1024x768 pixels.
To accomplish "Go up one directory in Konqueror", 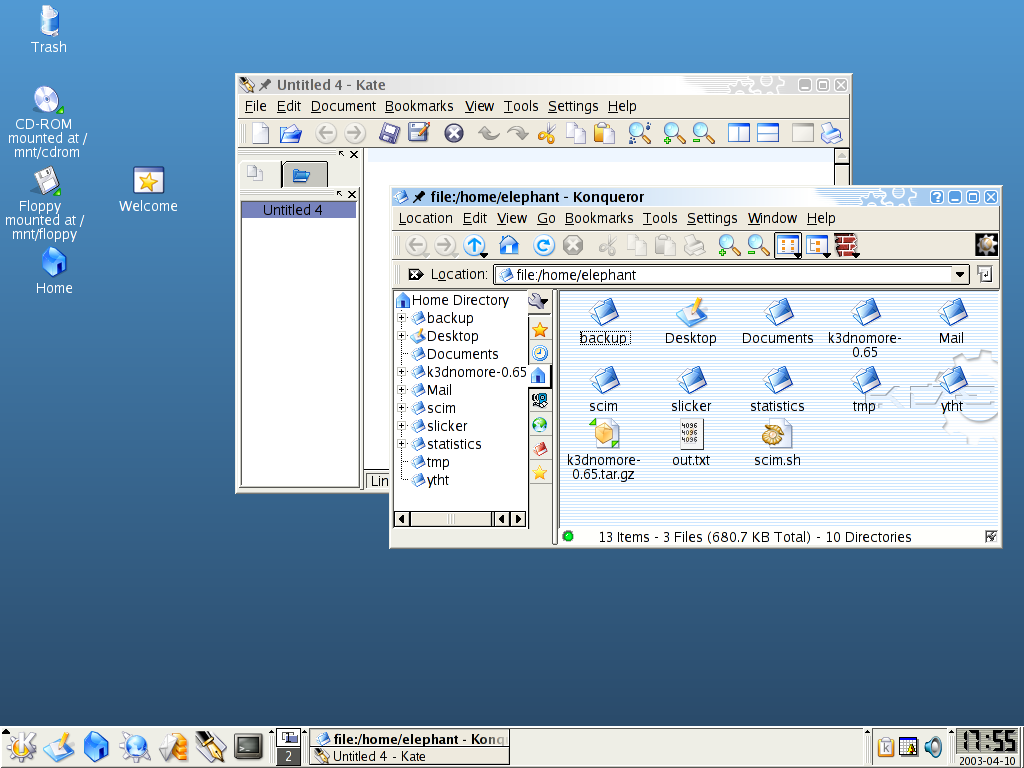I will (473, 246).
